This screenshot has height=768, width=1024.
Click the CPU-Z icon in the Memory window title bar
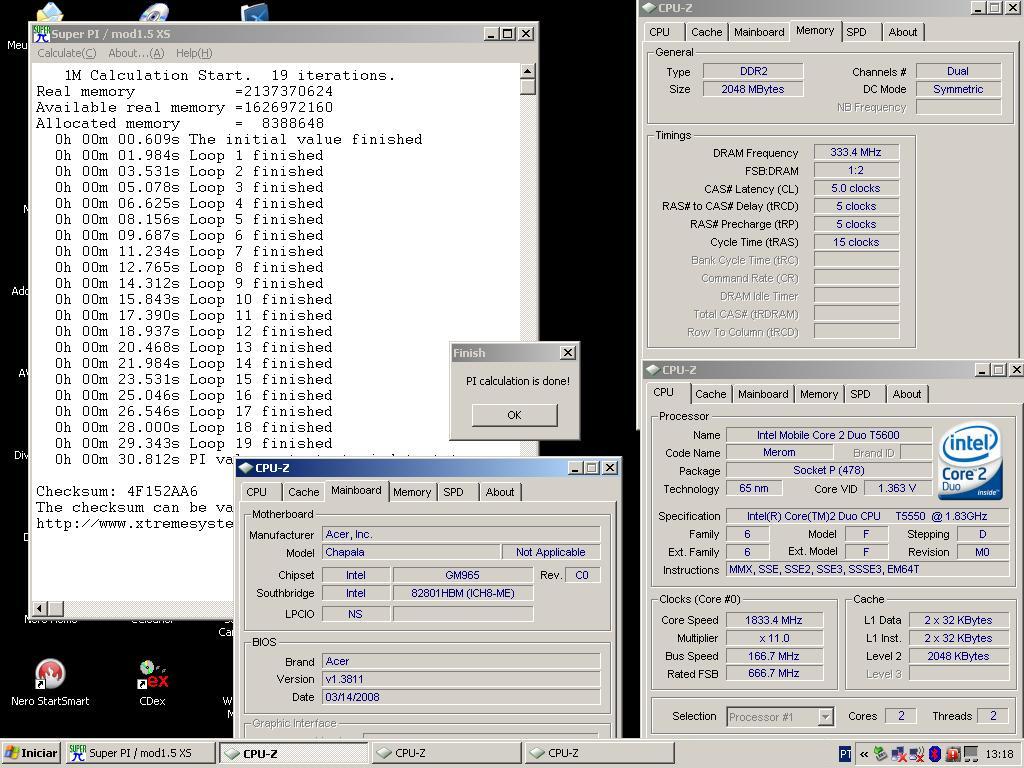648,8
